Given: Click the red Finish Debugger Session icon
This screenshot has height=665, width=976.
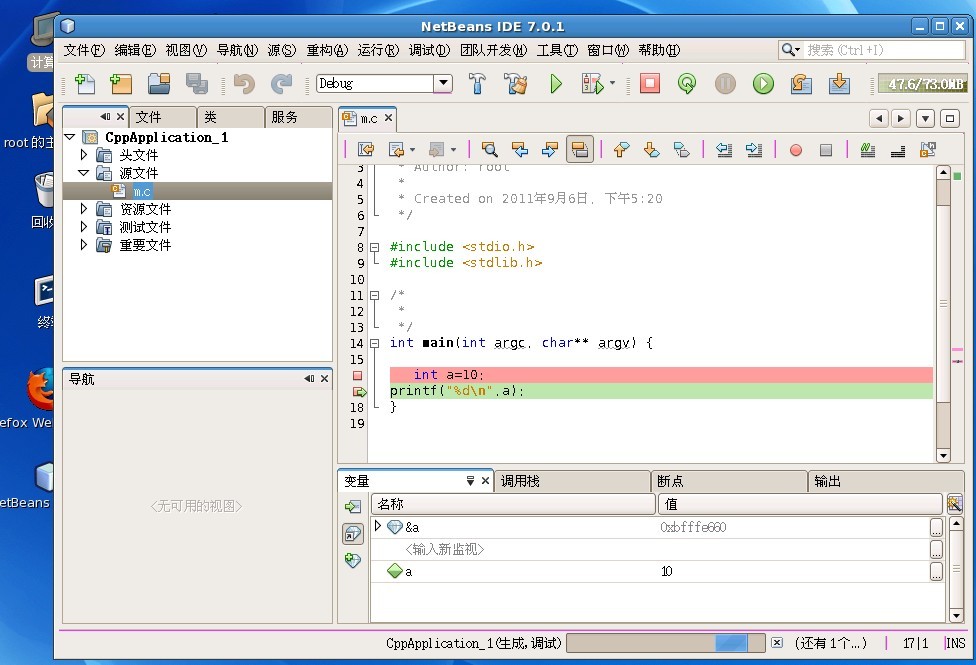Looking at the screenshot, I should click(x=648, y=85).
